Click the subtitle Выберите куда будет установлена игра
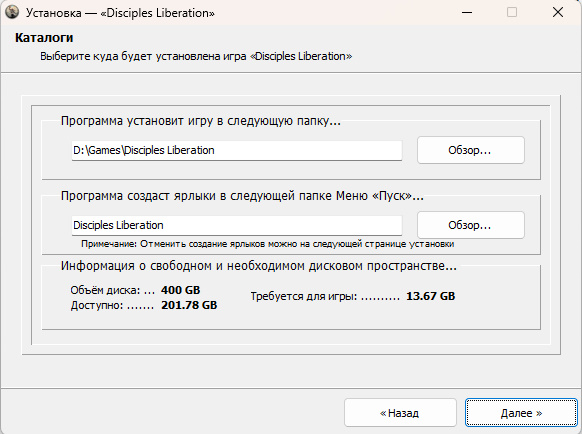The width and height of the screenshot is (582, 434). (196, 56)
